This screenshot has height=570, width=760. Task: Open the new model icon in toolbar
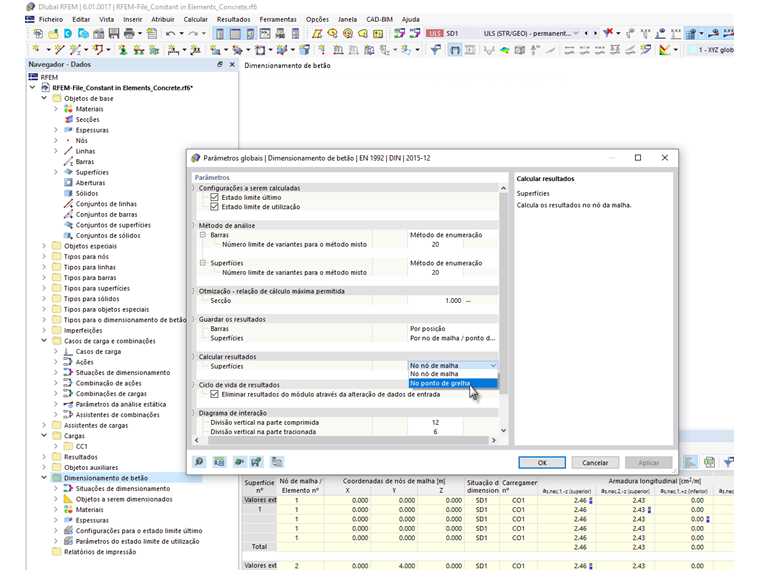tap(38, 33)
